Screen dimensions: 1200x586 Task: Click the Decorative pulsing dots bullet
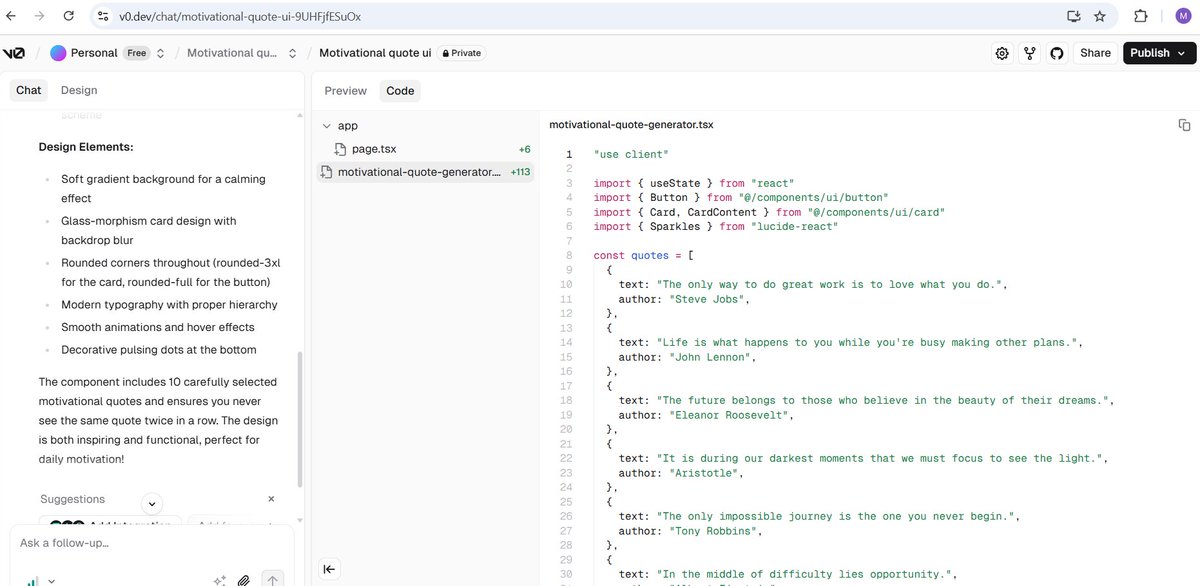point(159,350)
